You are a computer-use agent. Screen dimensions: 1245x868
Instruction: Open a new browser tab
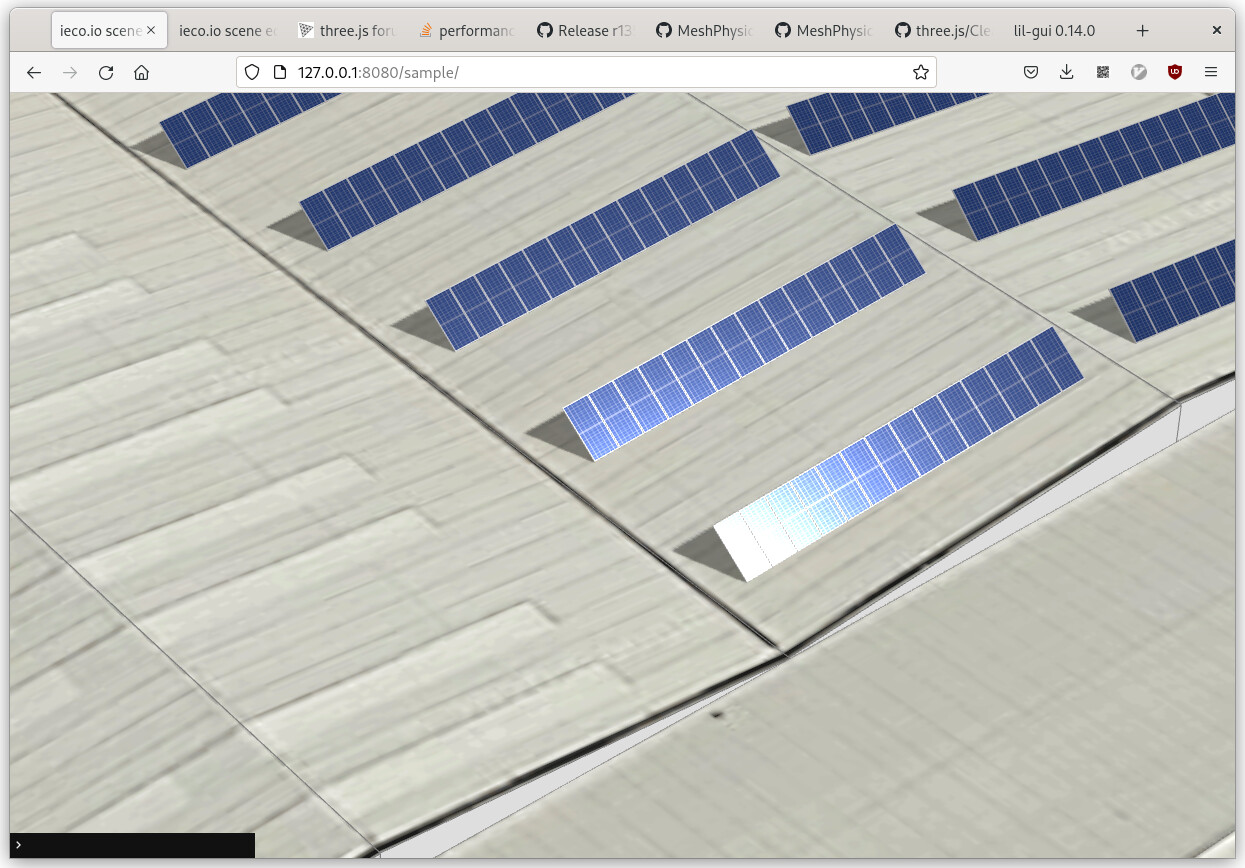pyautogui.click(x=1142, y=31)
